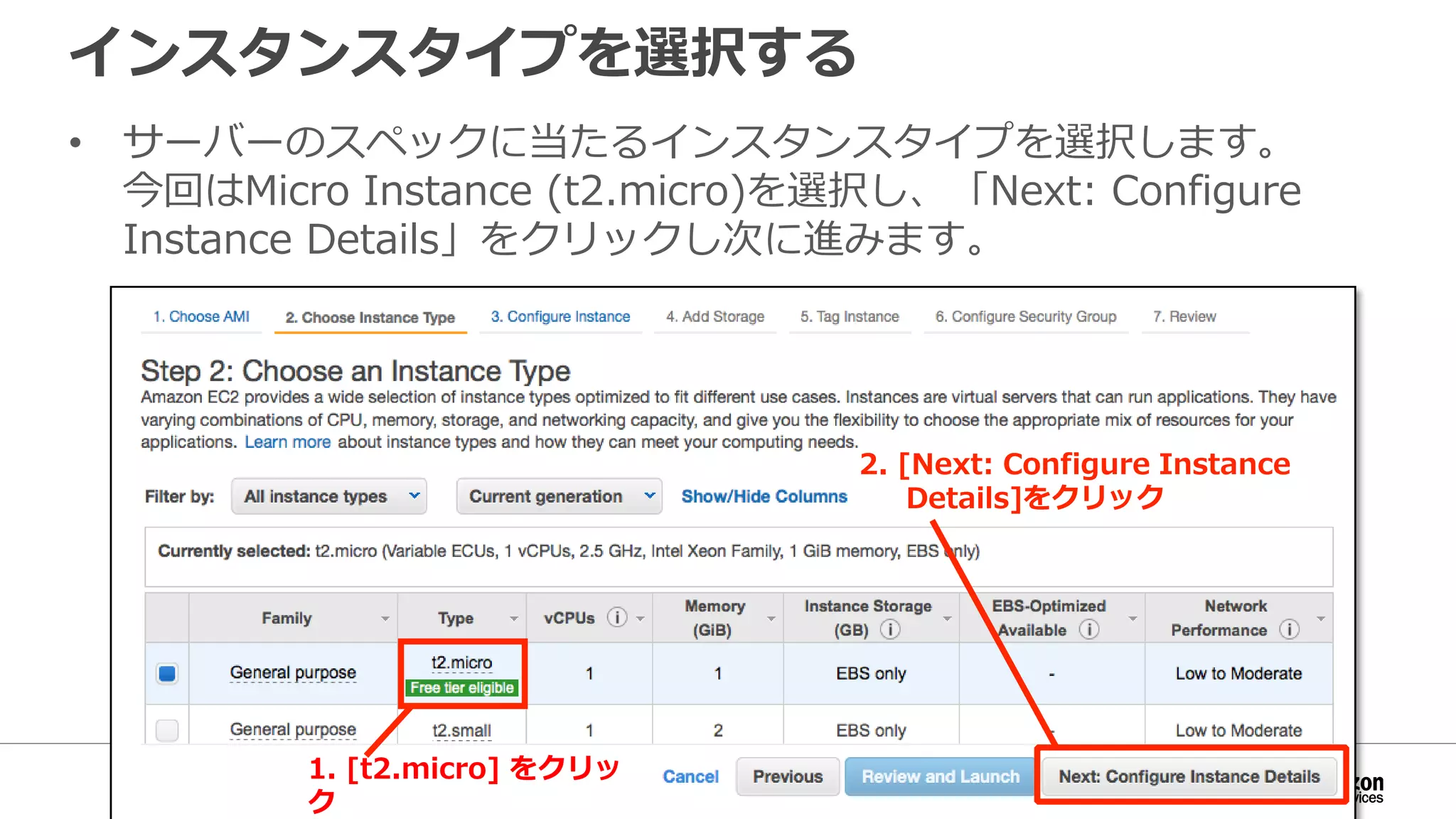Click the vCPUs column sort arrow

coord(640,619)
